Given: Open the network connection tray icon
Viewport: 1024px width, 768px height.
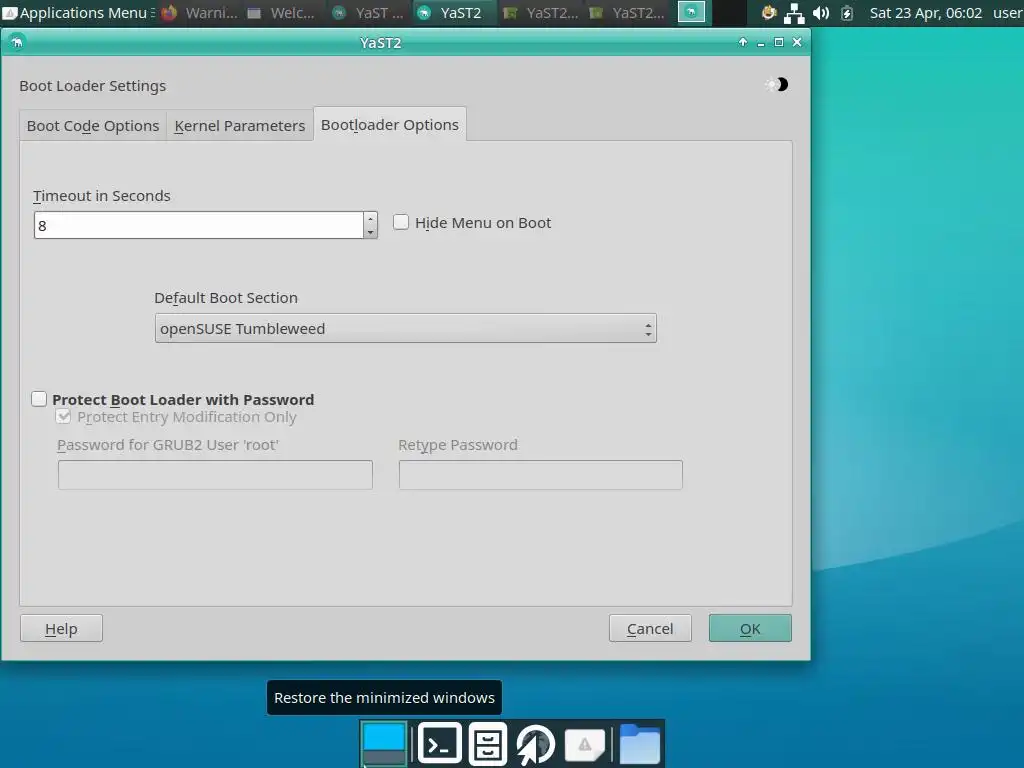Looking at the screenshot, I should coord(794,13).
